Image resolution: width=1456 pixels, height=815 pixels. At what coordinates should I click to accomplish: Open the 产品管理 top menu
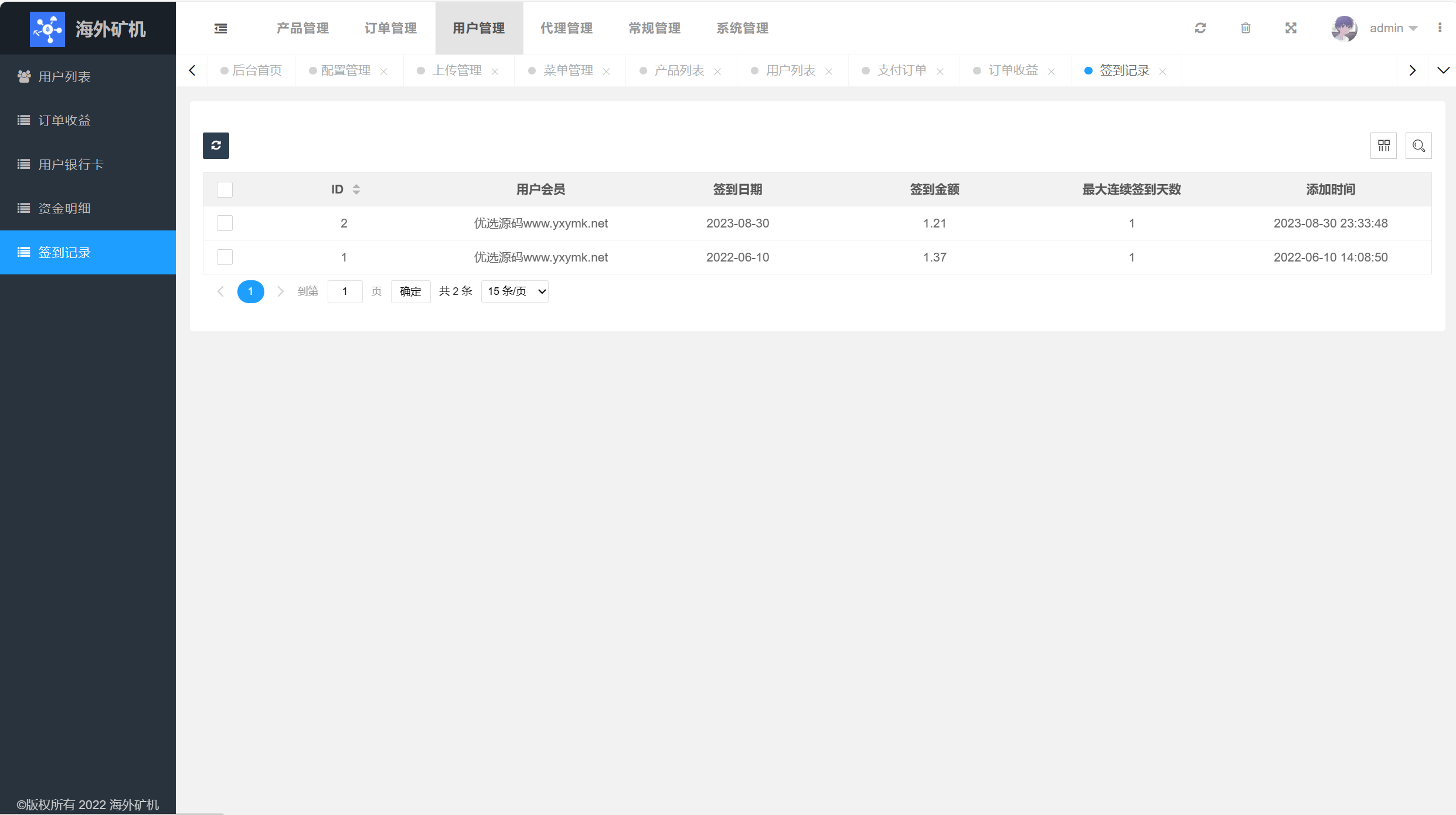coord(303,28)
